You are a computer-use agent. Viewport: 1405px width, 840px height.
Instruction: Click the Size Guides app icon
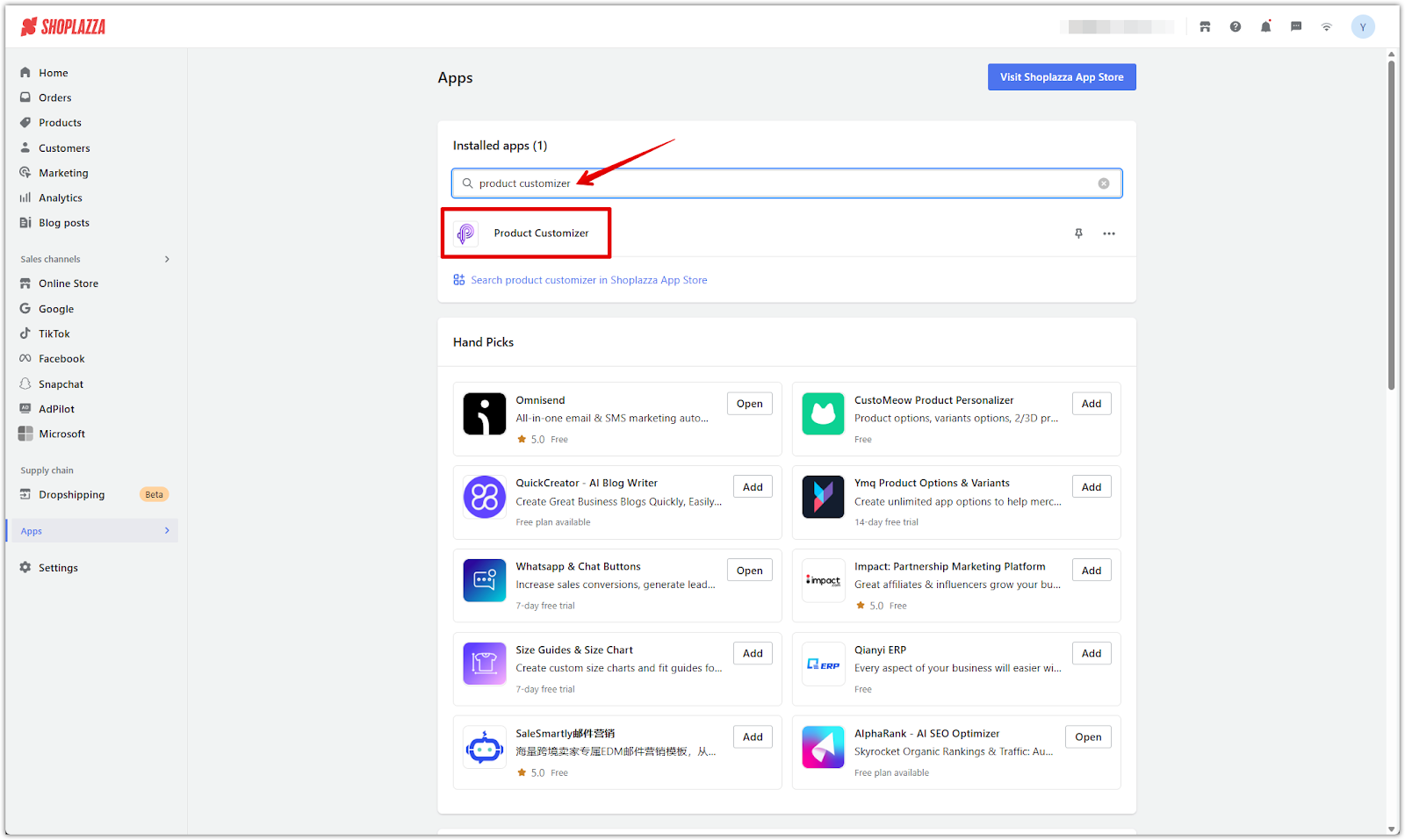point(485,664)
